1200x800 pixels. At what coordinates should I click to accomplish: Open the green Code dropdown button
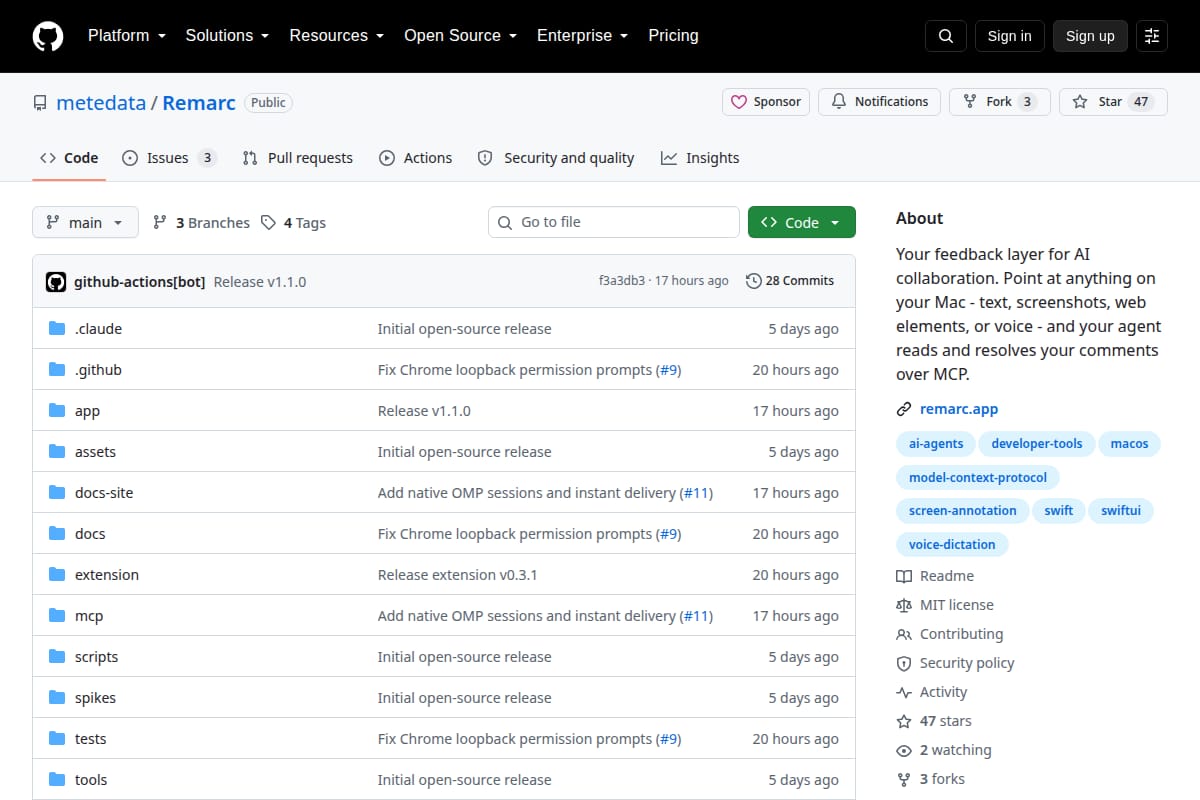click(x=802, y=222)
